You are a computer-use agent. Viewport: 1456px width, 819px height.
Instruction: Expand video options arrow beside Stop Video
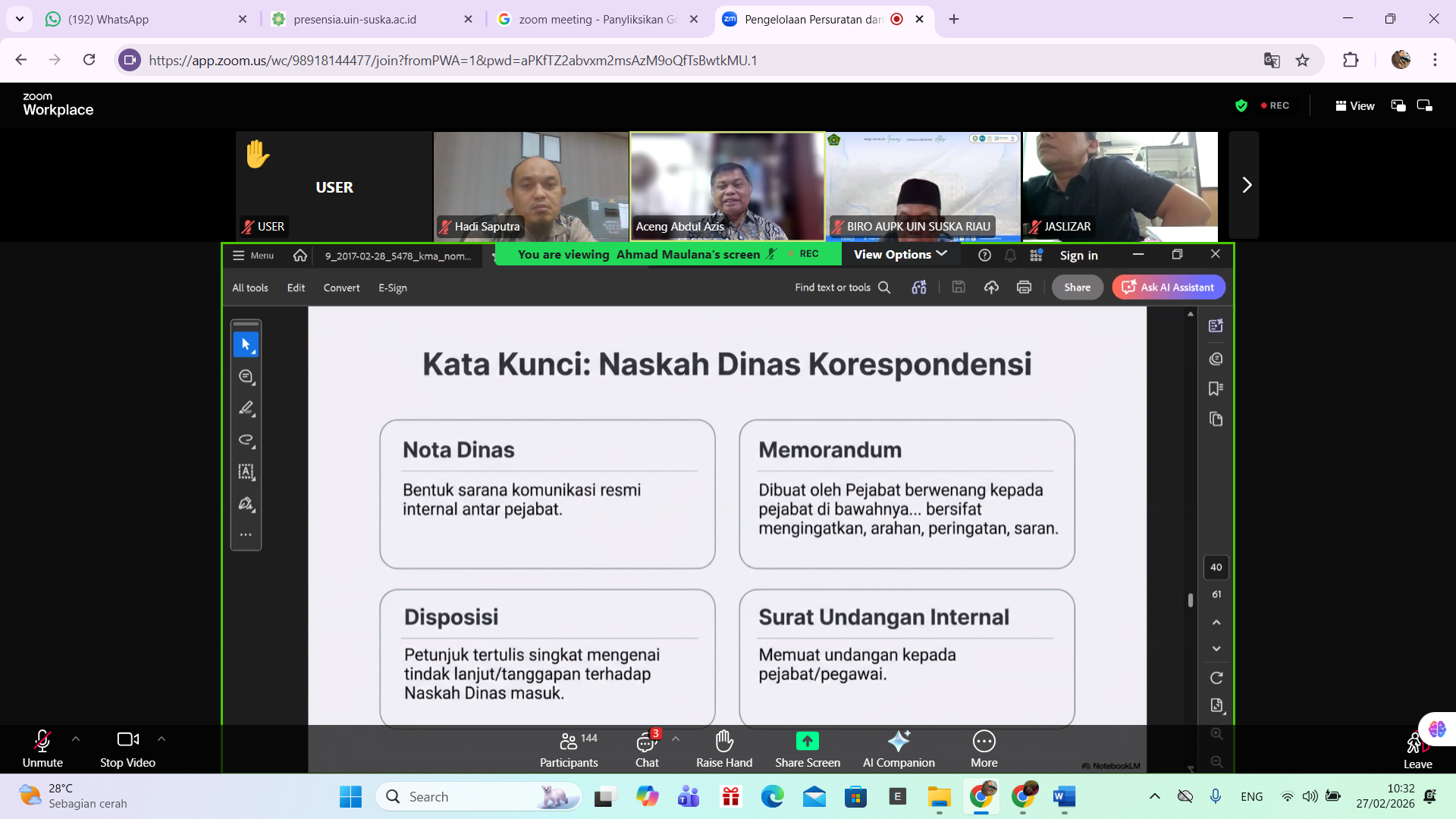point(162,739)
